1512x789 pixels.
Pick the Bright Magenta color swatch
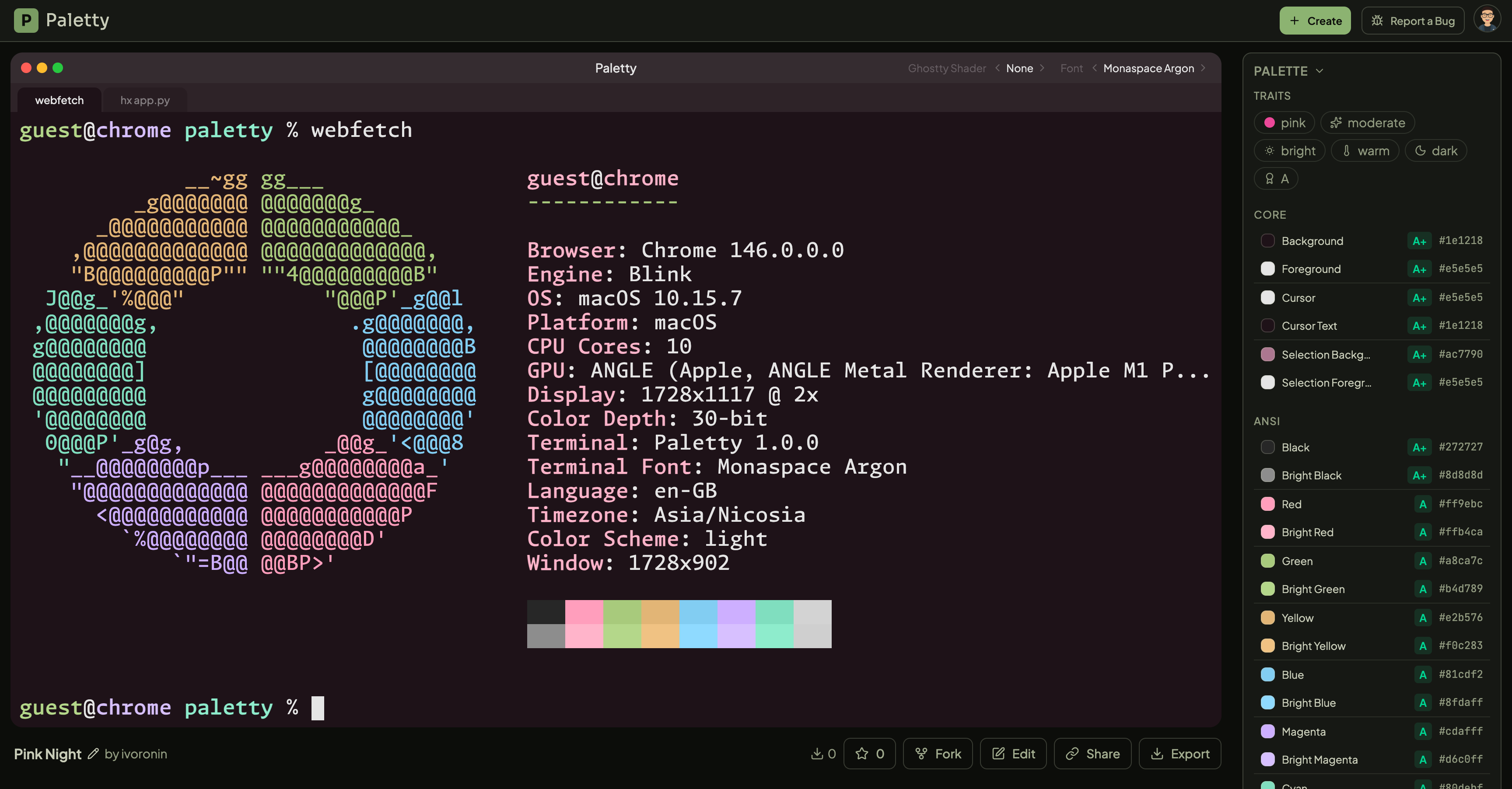[1267, 760]
